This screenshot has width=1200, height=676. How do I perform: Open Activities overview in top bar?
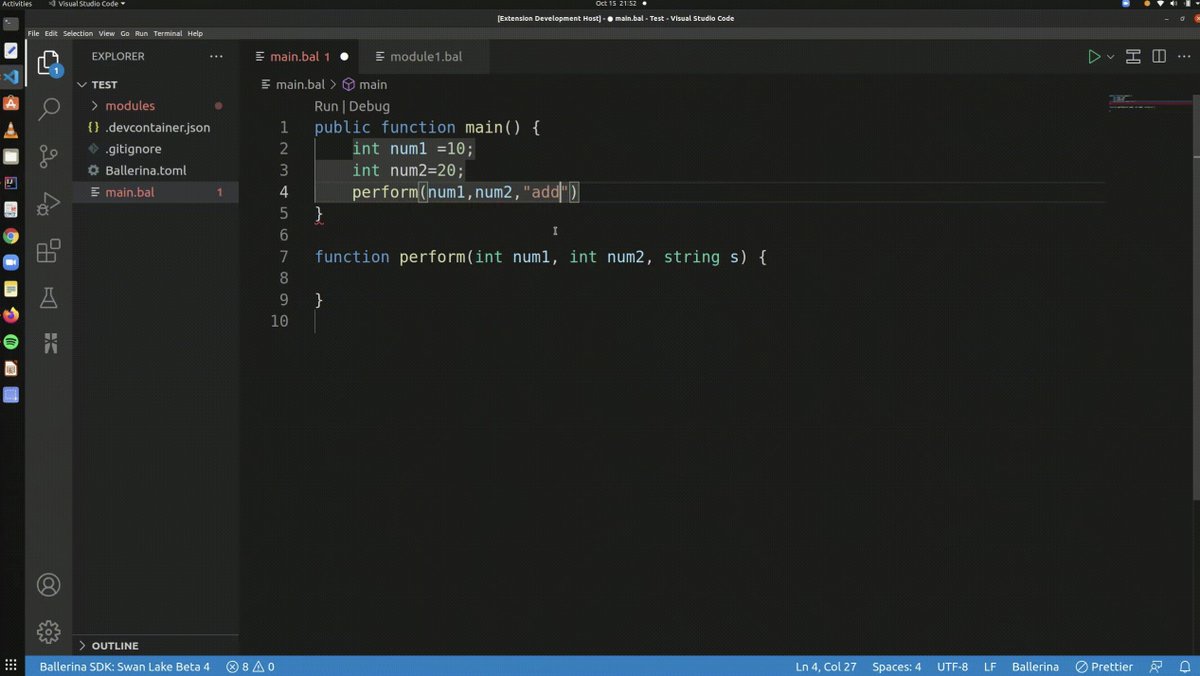point(17,4)
